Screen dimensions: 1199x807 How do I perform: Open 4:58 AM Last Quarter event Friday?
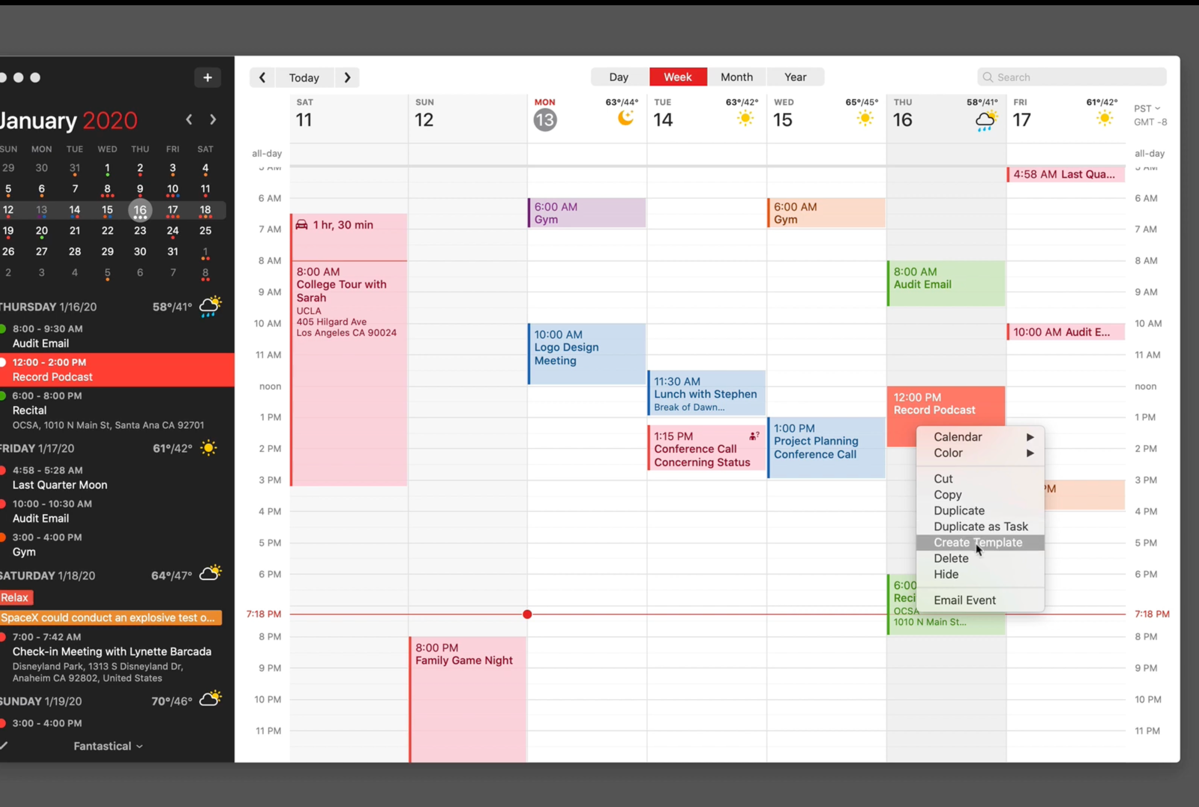1066,174
